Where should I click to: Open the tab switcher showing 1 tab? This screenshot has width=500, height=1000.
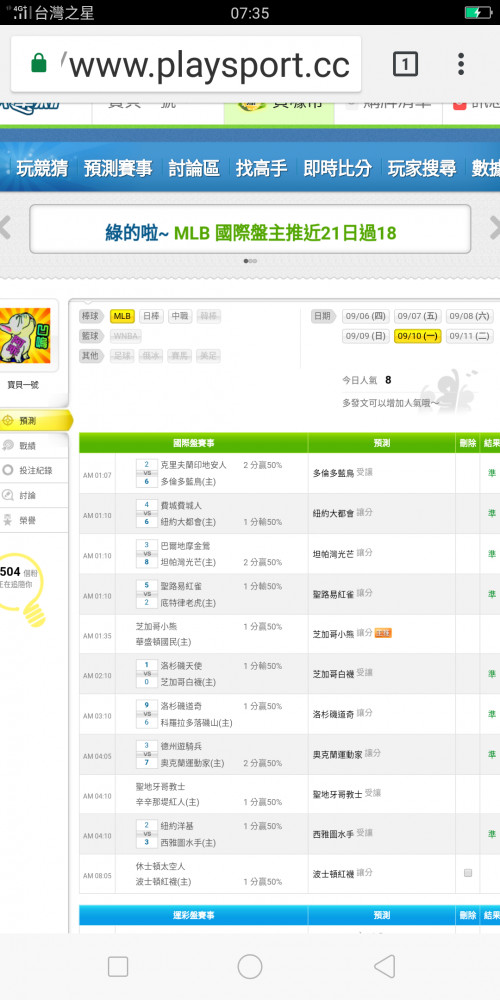pos(405,64)
